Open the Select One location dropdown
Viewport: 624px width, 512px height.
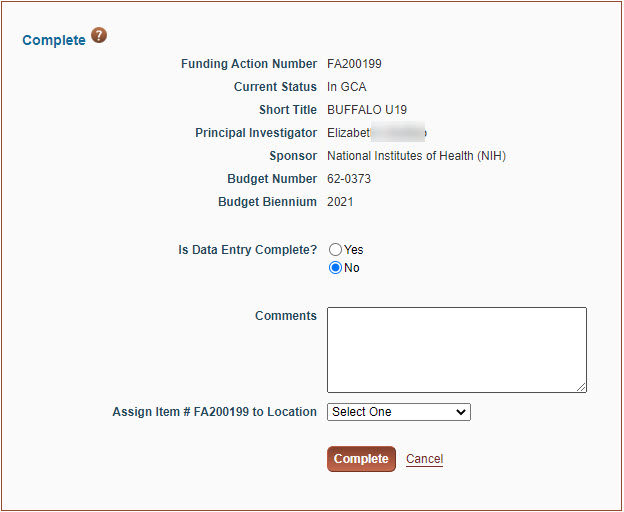(399, 412)
